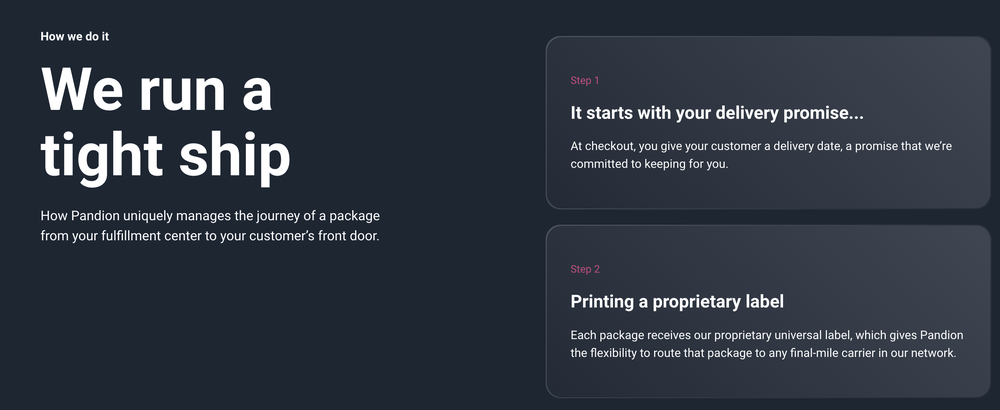This screenshot has width=1000, height=410.
Task: Click the line starting "the flexibility to route"
Action: (x=764, y=353)
